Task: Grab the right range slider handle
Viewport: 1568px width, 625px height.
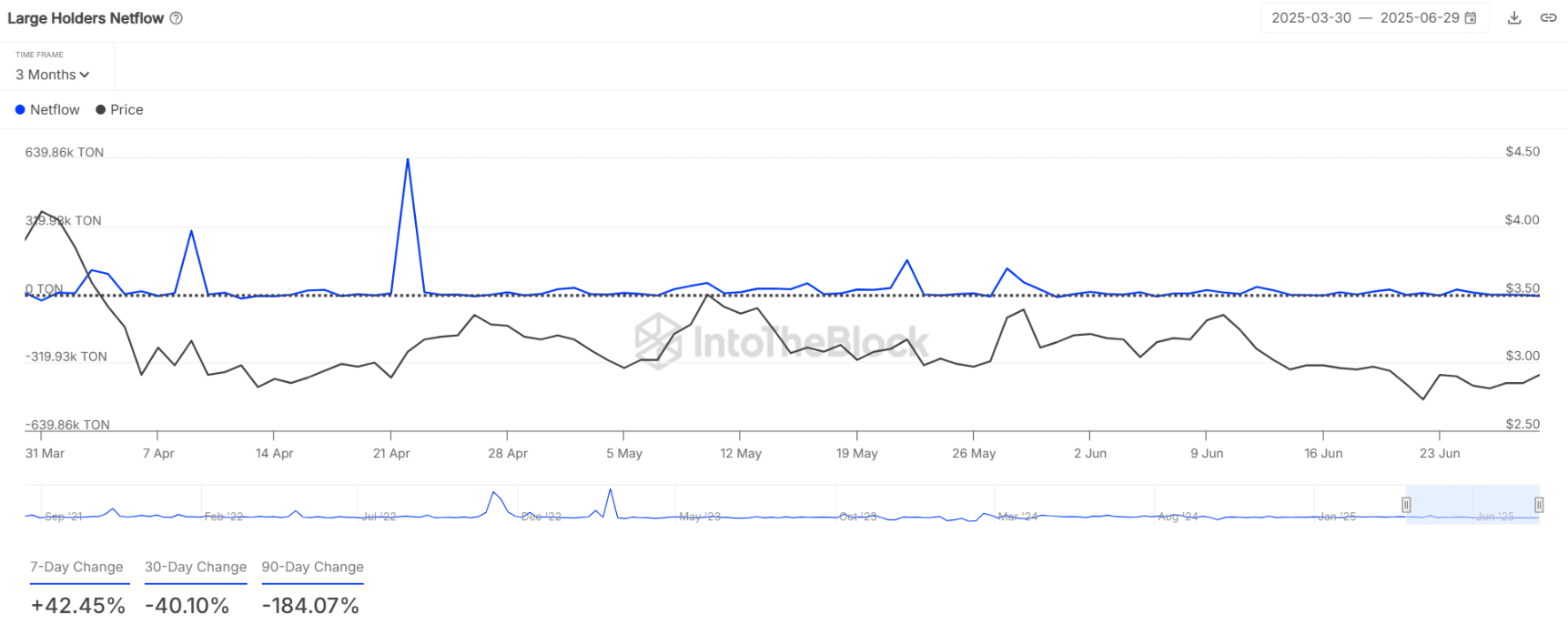Action: coord(1539,505)
